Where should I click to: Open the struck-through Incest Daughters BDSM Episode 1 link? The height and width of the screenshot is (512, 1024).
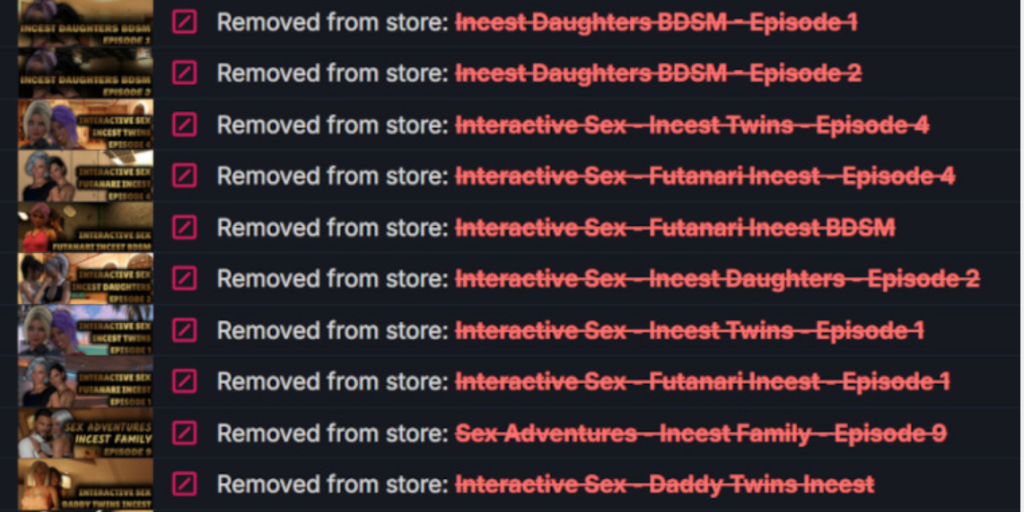[656, 23]
